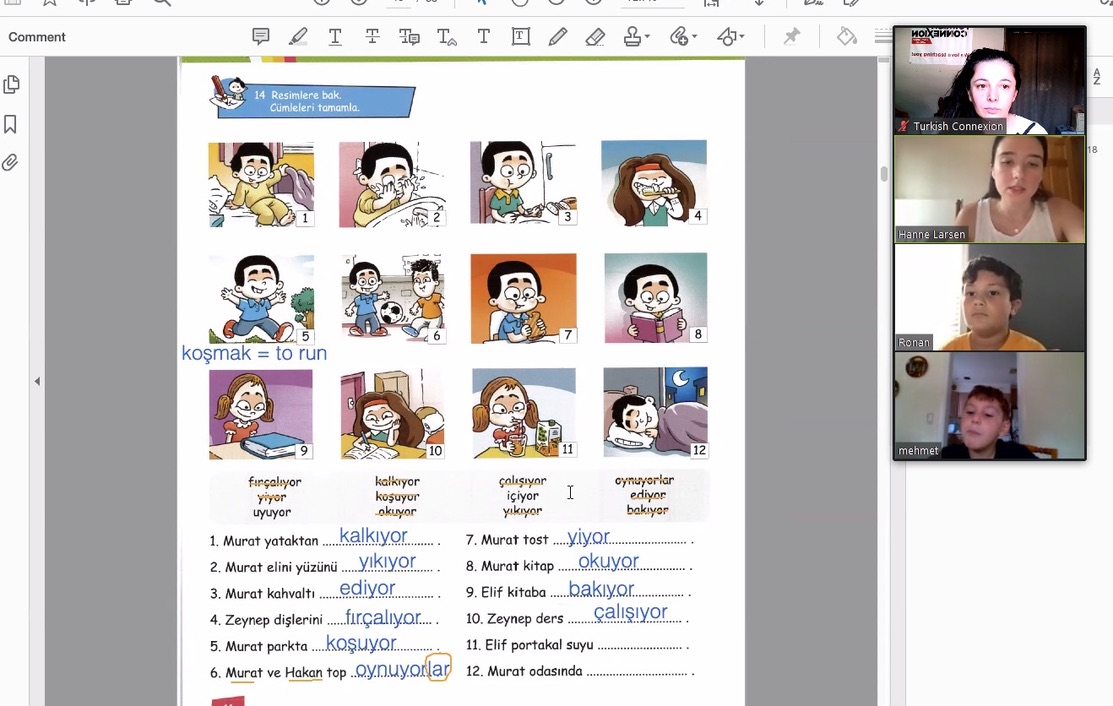Toggle the keep tool selected pin
This screenshot has width=1113, height=706.
click(x=791, y=37)
